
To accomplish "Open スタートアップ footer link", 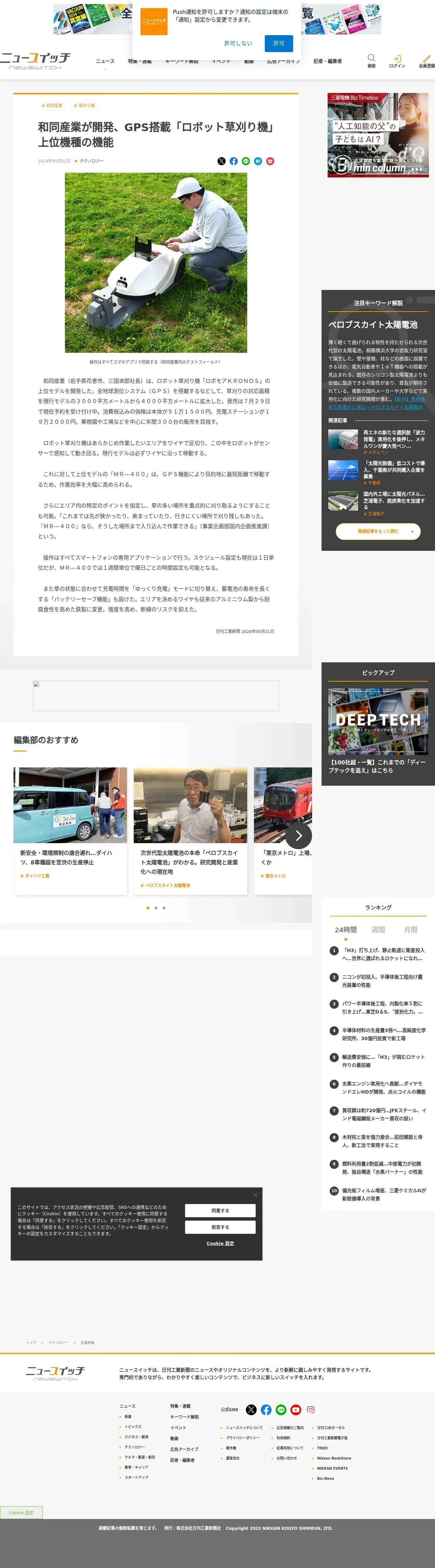I will [136, 1477].
